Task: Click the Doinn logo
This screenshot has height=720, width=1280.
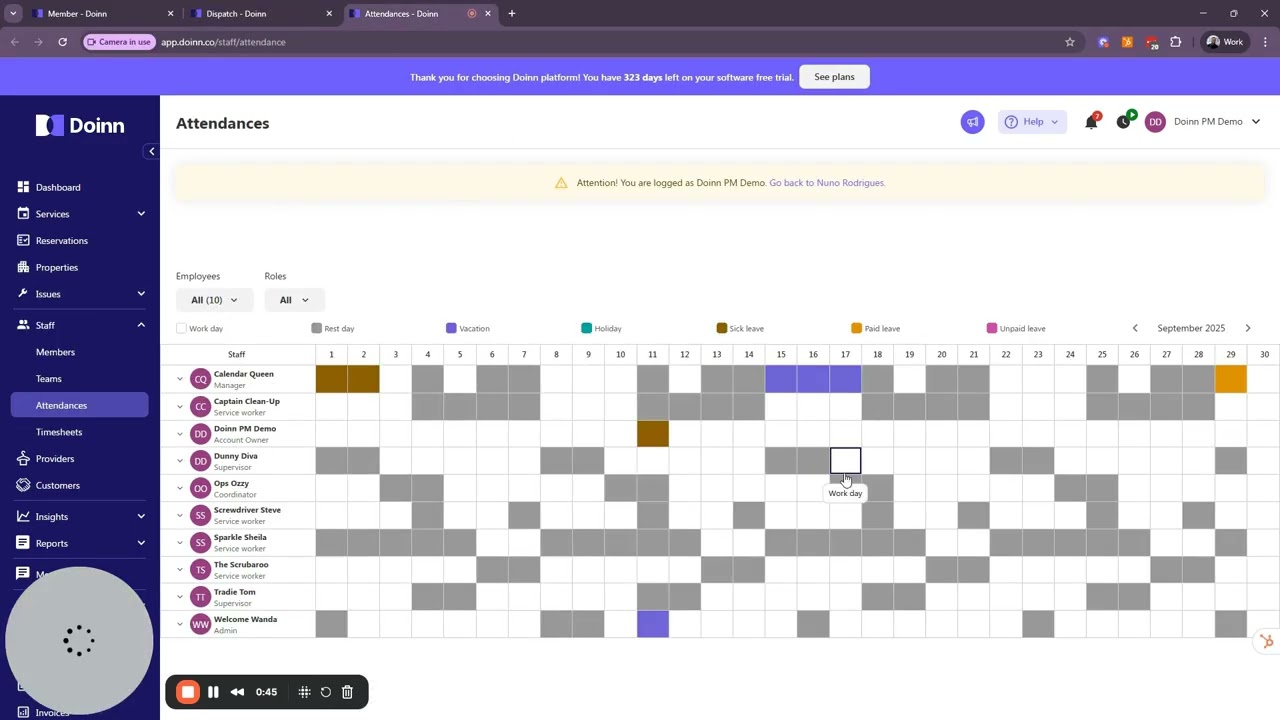Action: (x=80, y=125)
